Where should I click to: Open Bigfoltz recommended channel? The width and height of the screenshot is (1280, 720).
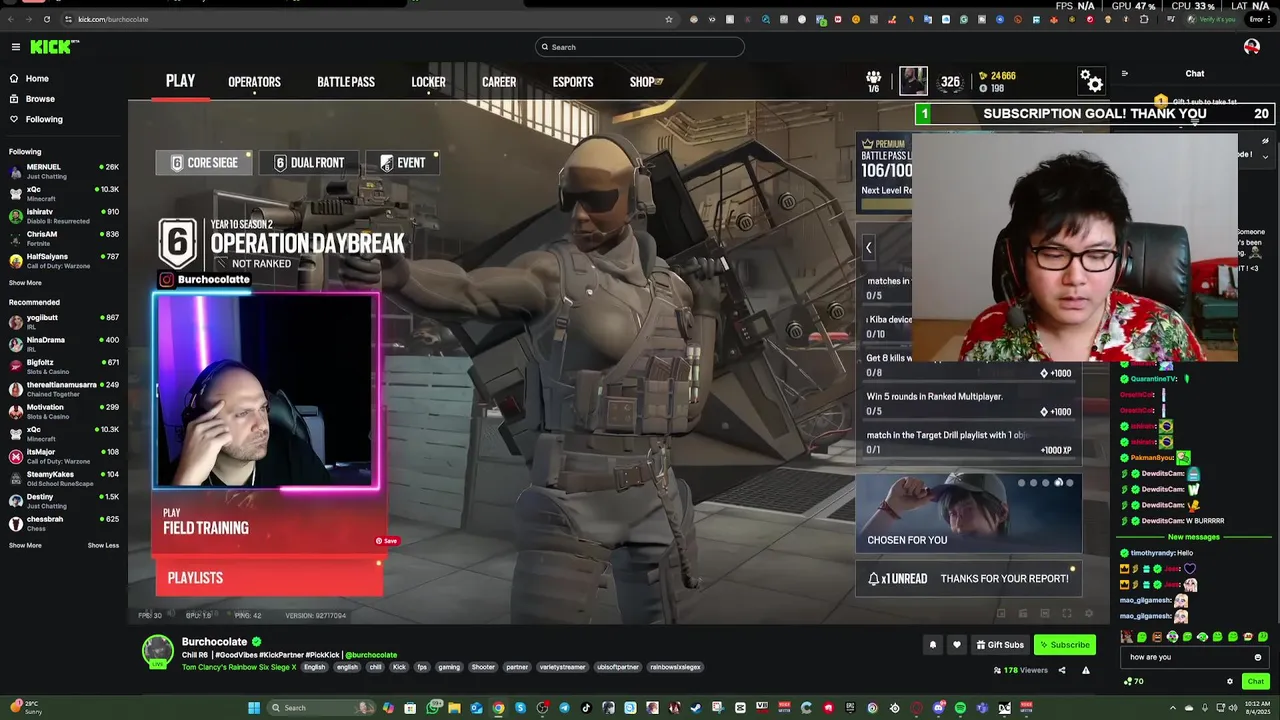64,366
